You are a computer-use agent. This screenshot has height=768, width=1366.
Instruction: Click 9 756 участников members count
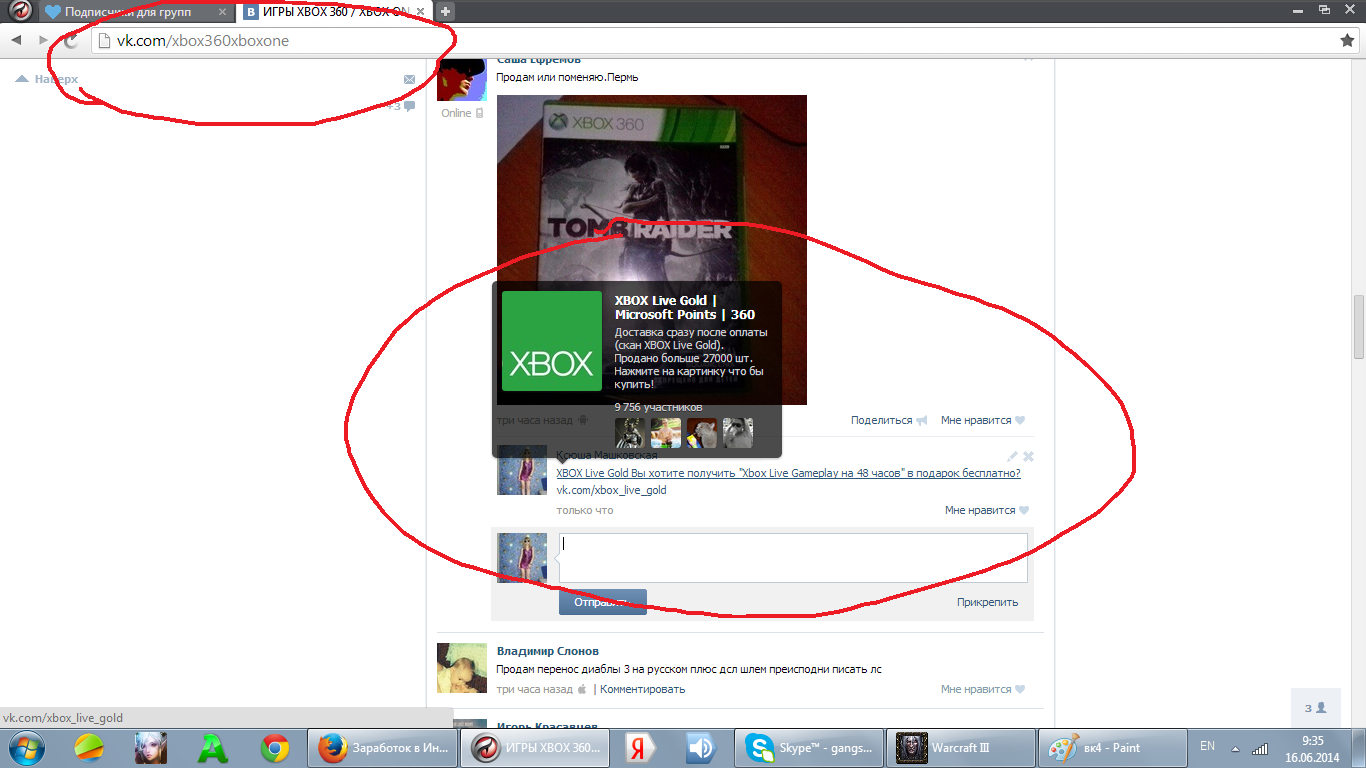pos(658,407)
